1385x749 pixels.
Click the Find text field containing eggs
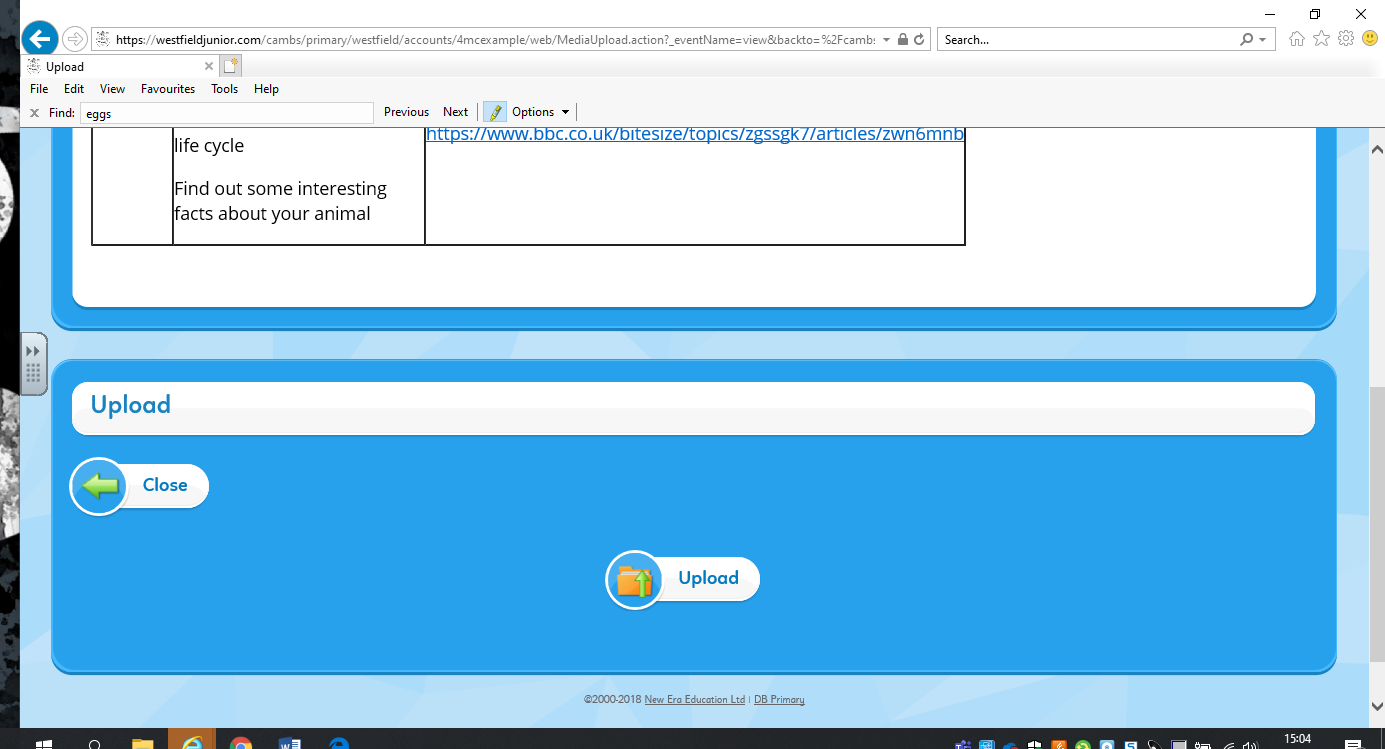click(226, 113)
